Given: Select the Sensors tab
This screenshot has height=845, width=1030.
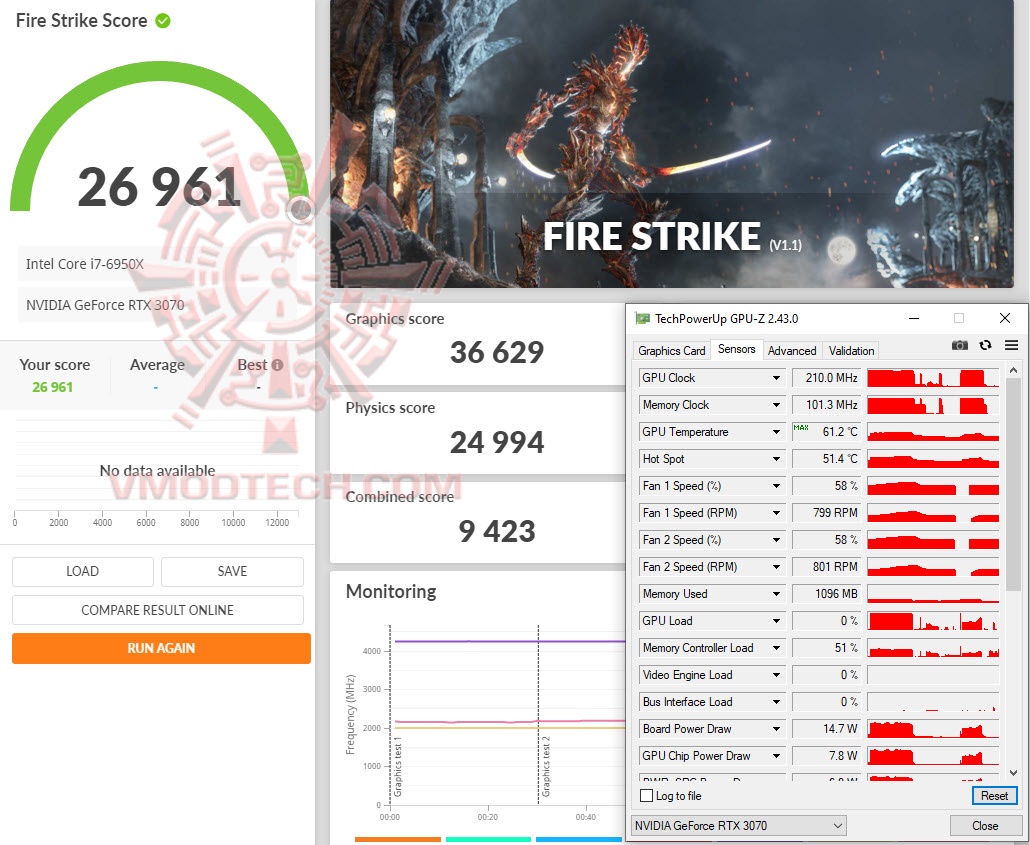Looking at the screenshot, I should click(736, 349).
